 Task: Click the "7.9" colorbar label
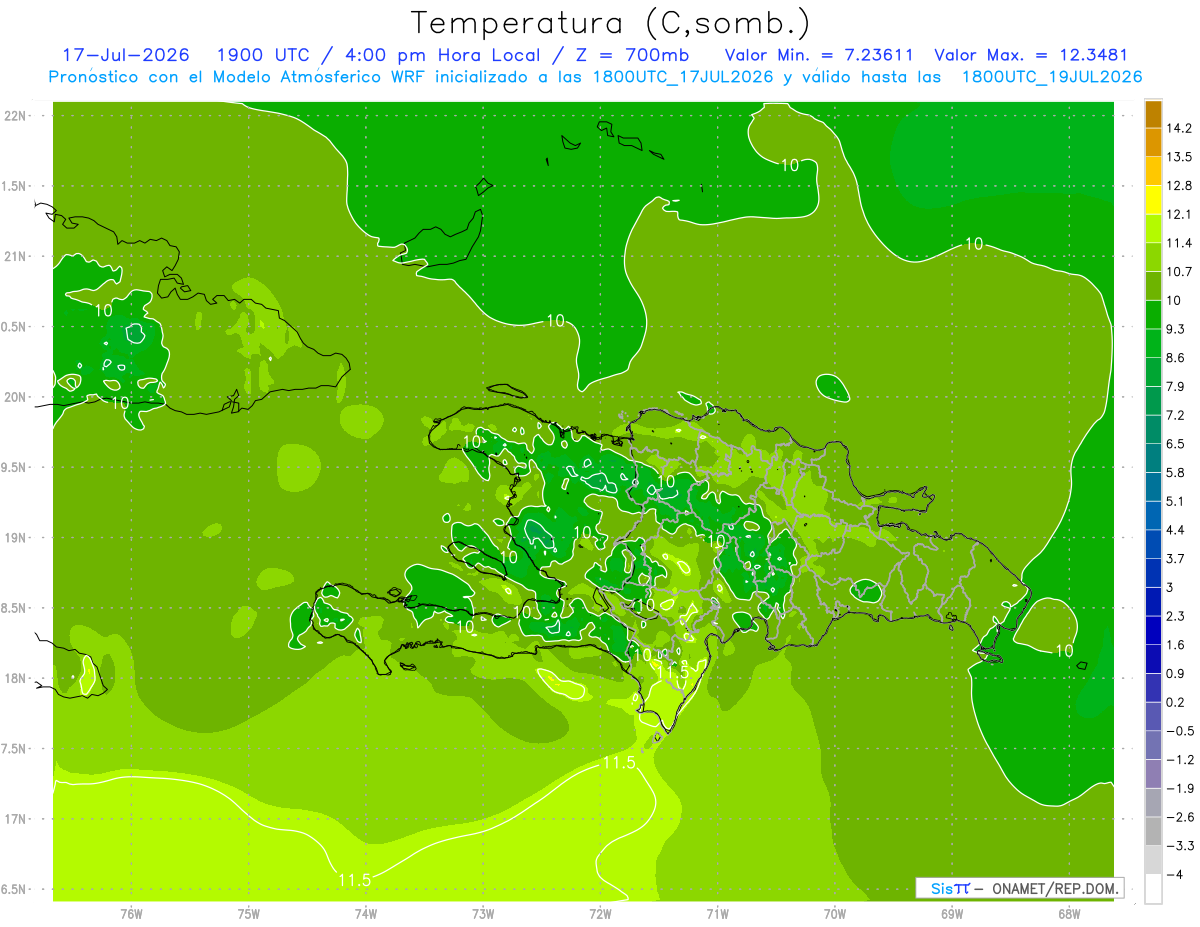[1176, 387]
